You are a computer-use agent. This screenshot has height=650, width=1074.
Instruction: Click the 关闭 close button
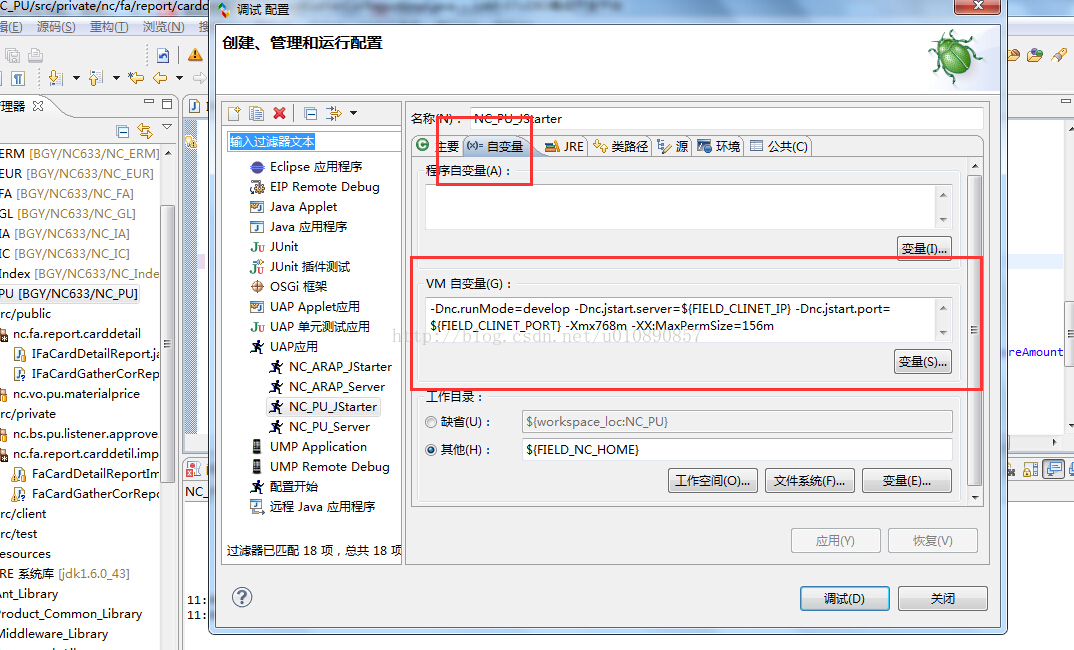(942, 598)
